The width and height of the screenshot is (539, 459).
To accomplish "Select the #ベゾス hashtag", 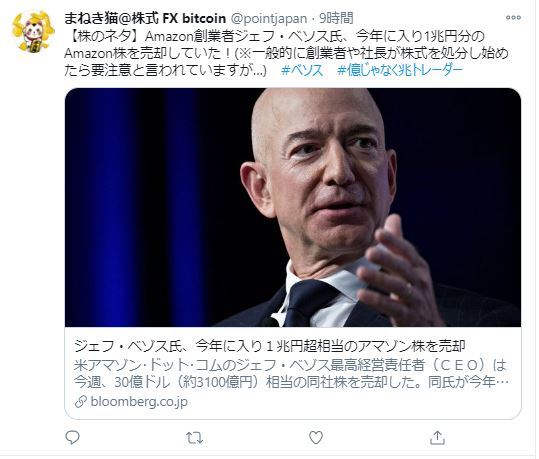I will [302, 70].
